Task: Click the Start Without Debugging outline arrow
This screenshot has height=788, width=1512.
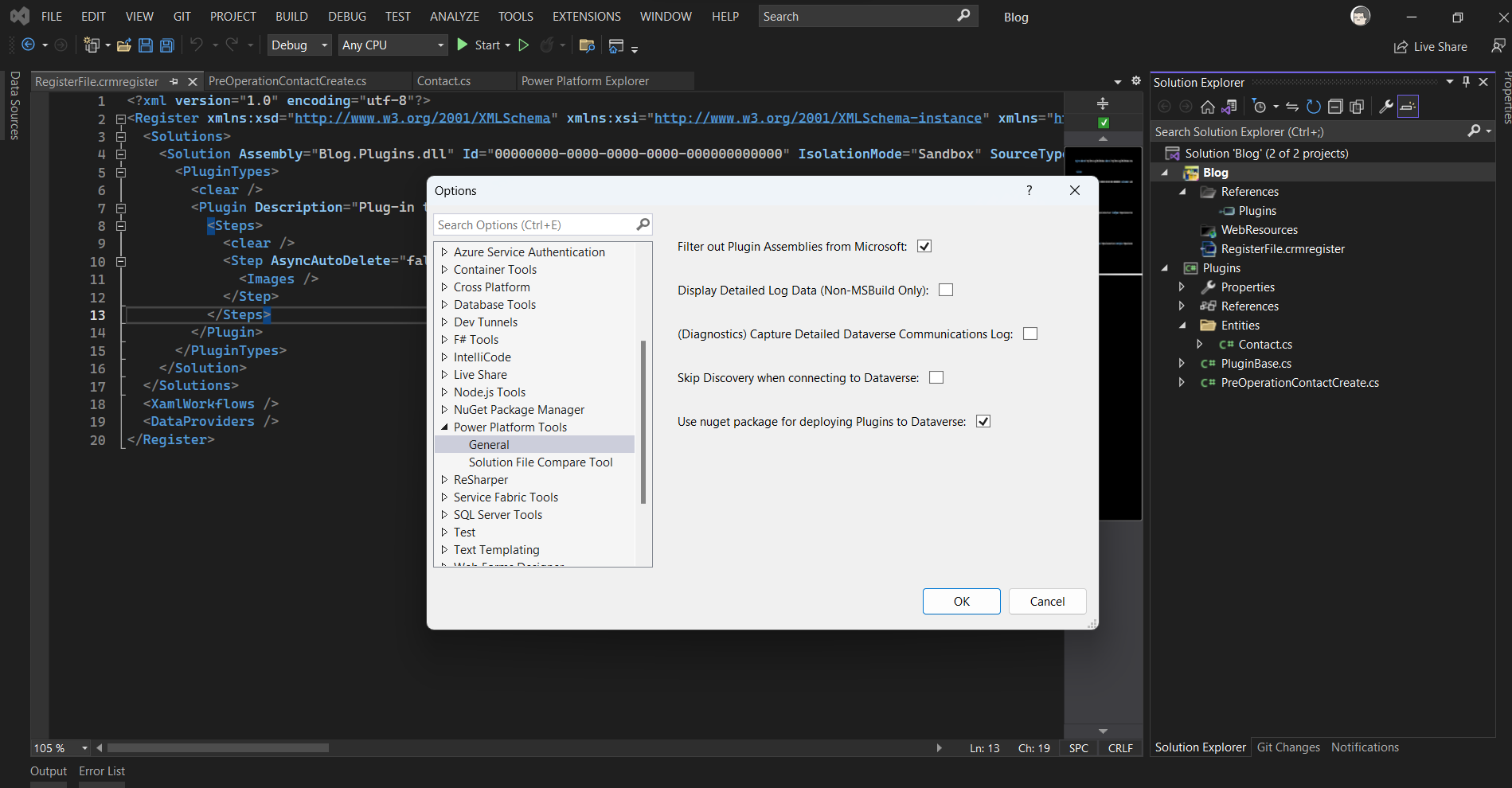Action: click(x=524, y=45)
